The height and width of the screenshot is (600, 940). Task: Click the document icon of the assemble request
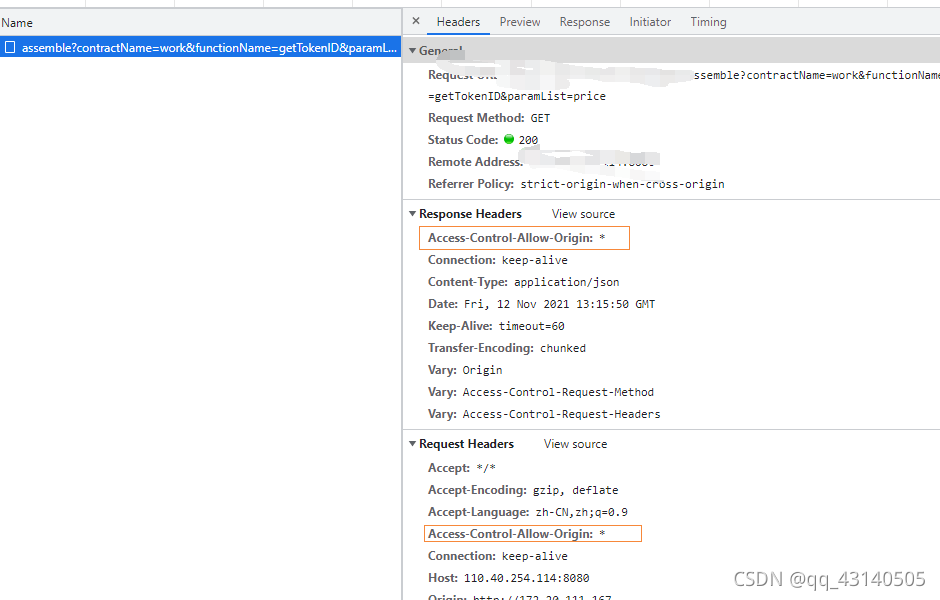[x=10, y=48]
